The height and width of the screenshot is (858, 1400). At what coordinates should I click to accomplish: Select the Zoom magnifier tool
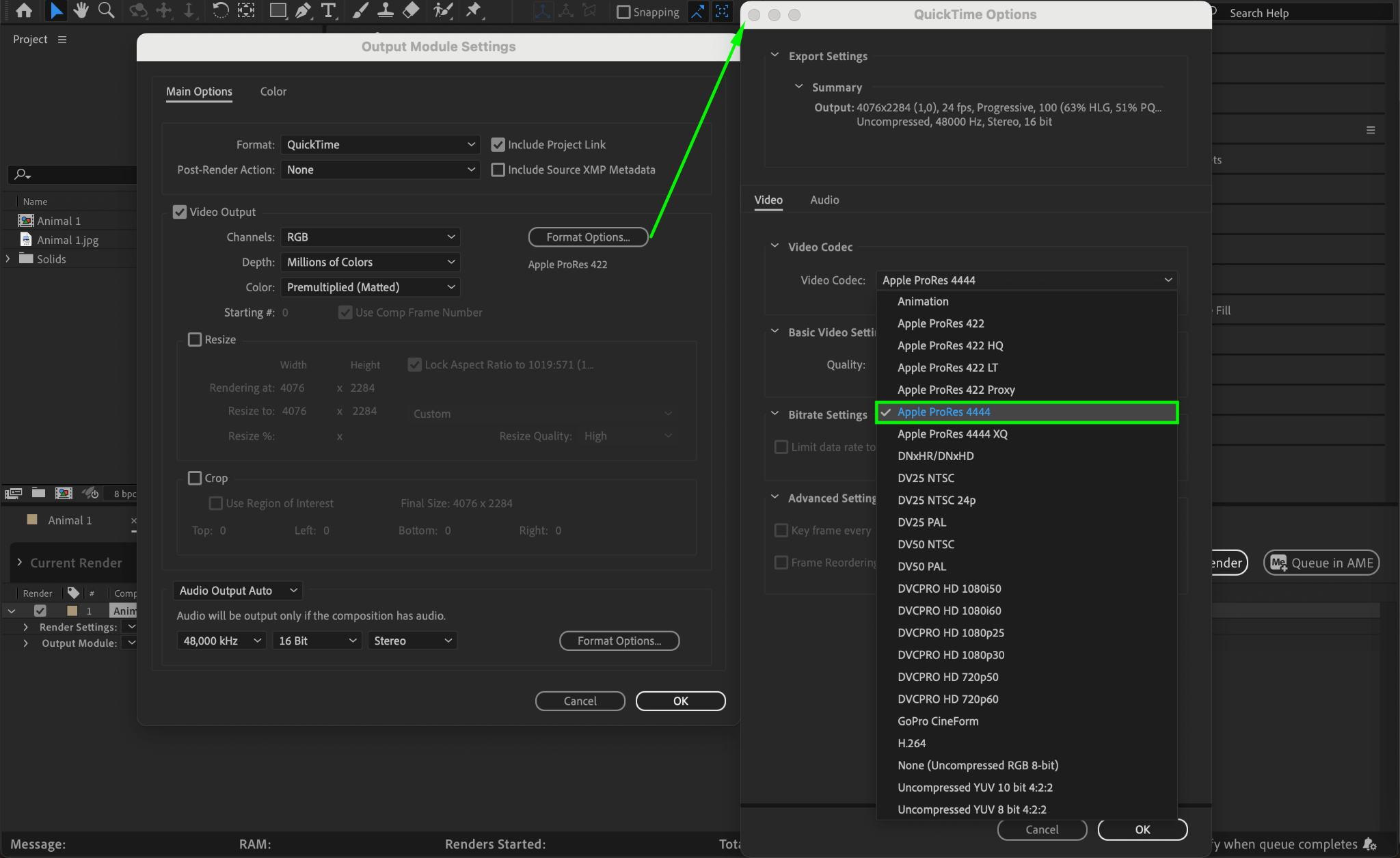[x=106, y=10]
